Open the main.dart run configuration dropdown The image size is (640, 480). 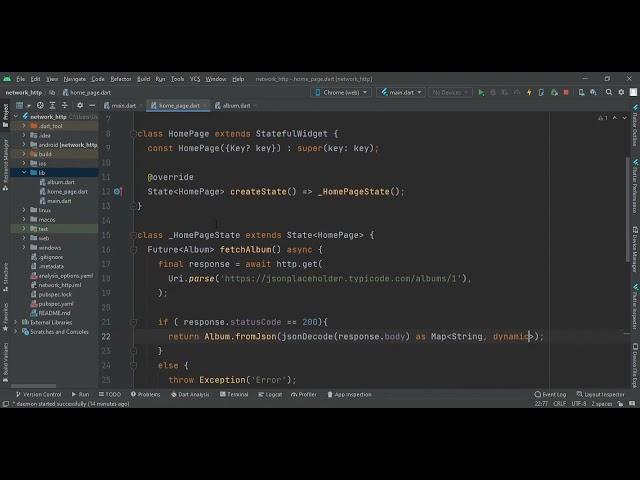401,93
